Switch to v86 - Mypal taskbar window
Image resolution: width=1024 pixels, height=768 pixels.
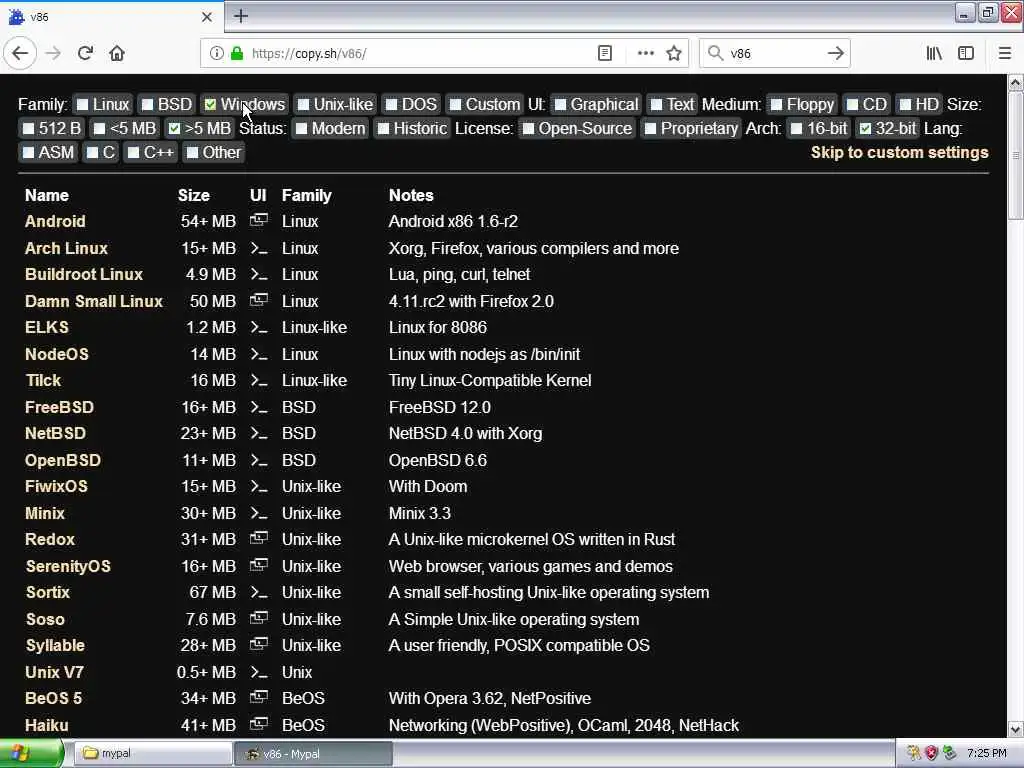point(313,753)
